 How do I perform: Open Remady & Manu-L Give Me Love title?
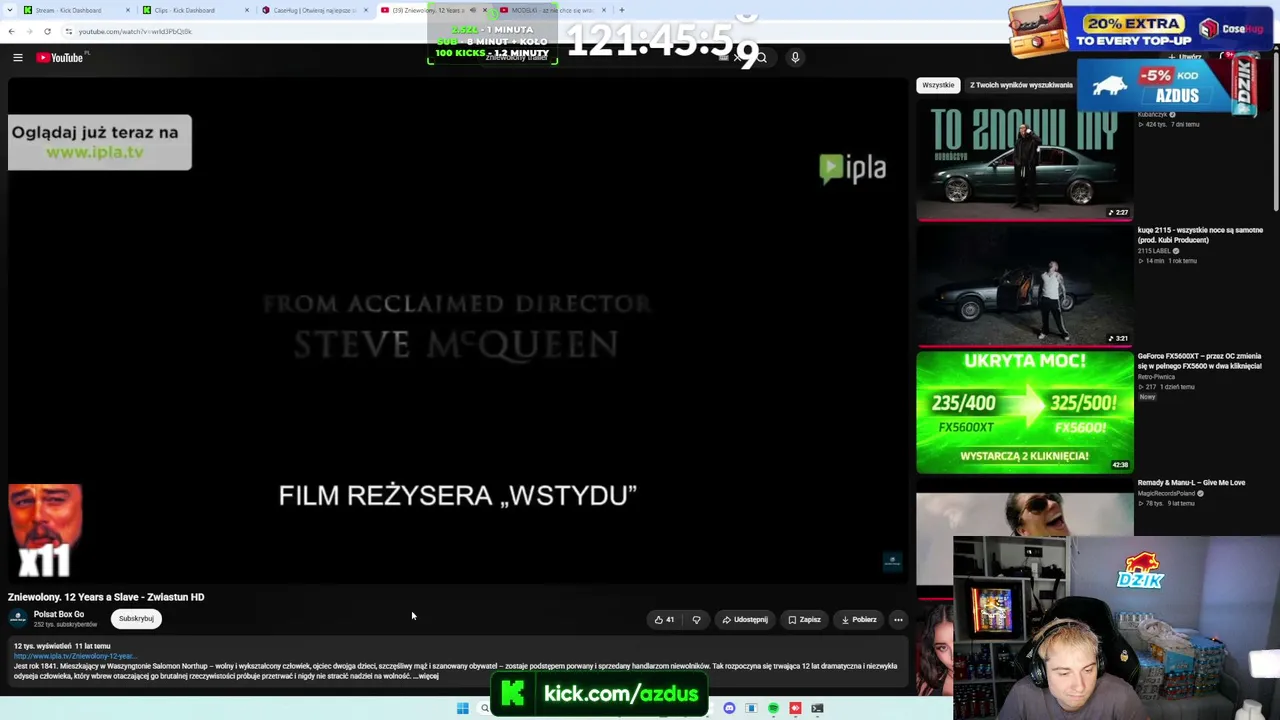coord(1191,483)
